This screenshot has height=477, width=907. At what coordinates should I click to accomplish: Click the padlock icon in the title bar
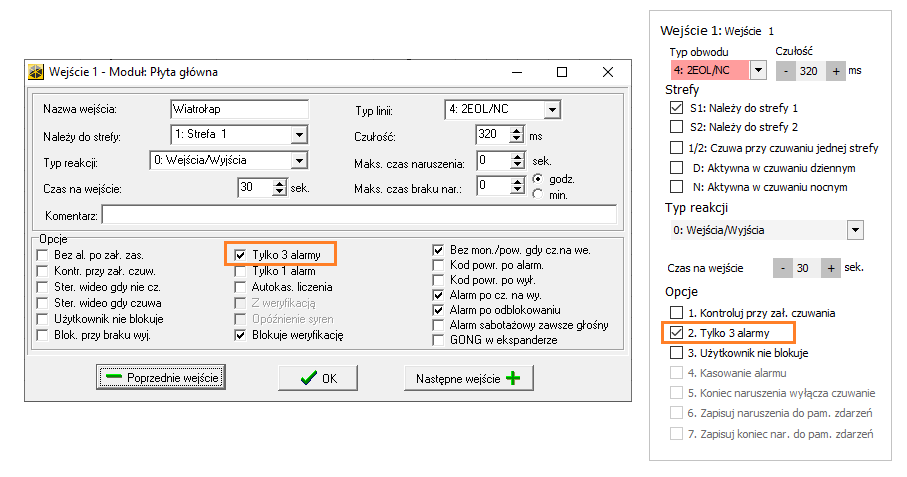pyautogui.click(x=36, y=72)
